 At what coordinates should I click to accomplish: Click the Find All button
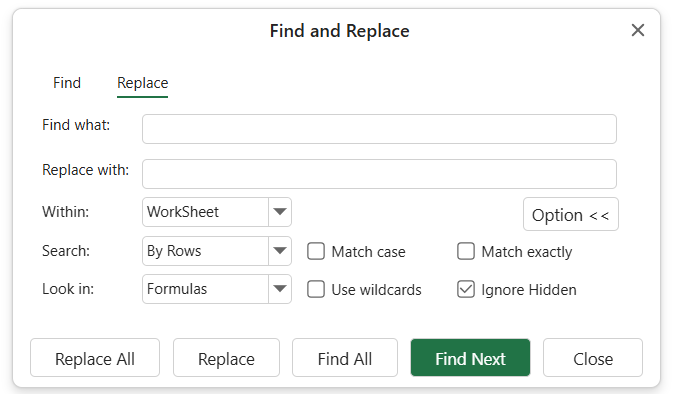click(x=345, y=358)
